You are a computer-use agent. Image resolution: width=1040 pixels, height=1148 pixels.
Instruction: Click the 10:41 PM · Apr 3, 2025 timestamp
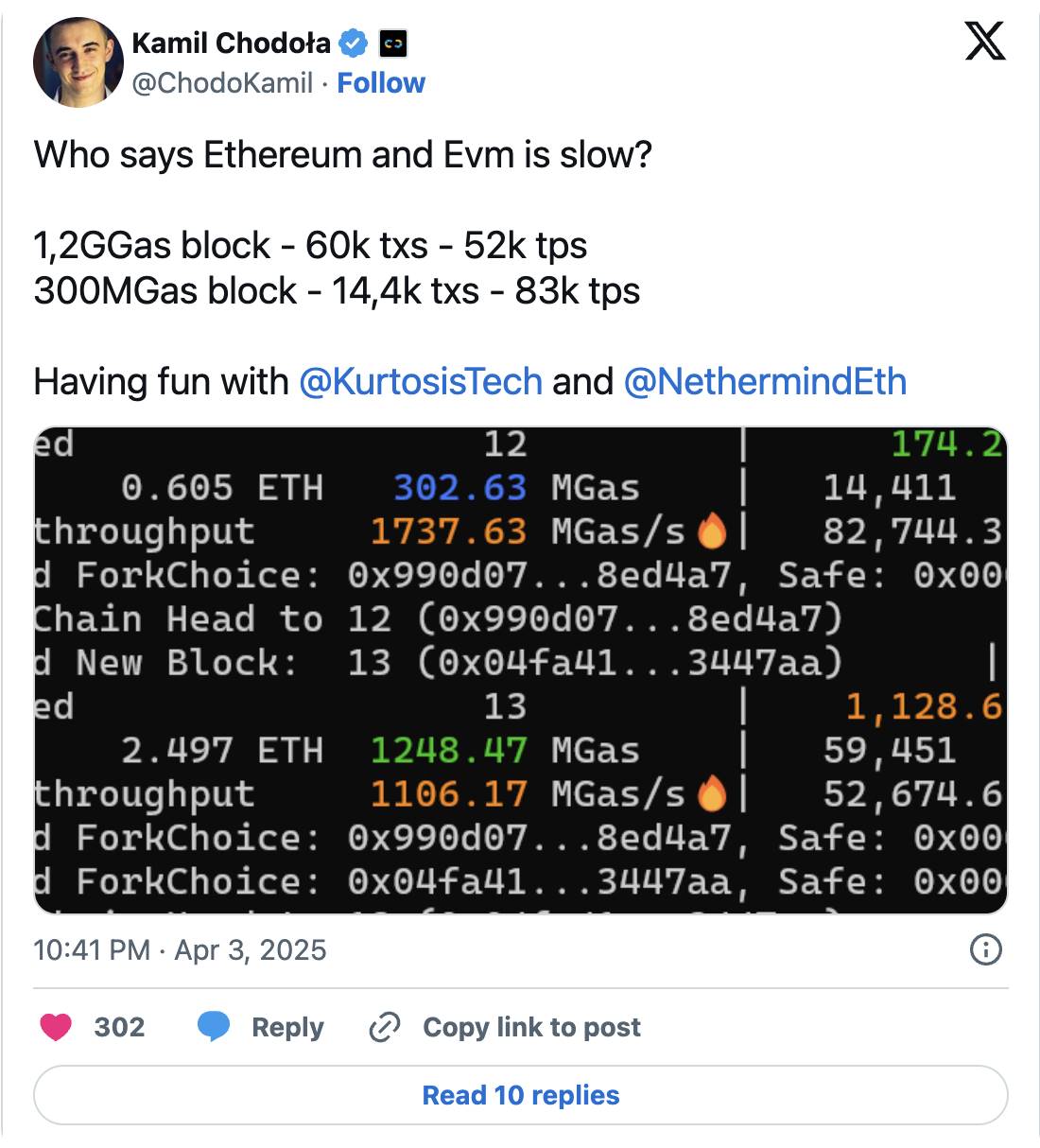(x=180, y=949)
